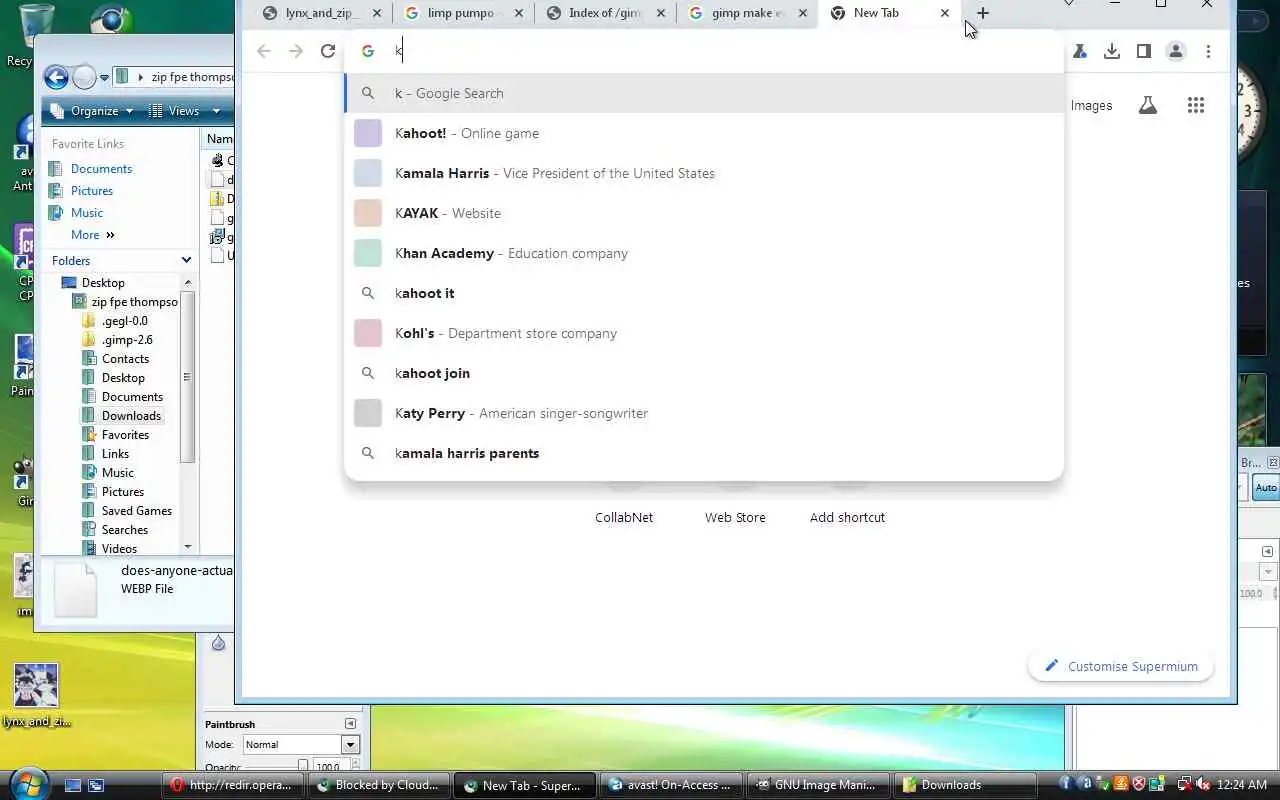1280x800 pixels.
Task: Go back in the browser
Action: point(264,51)
